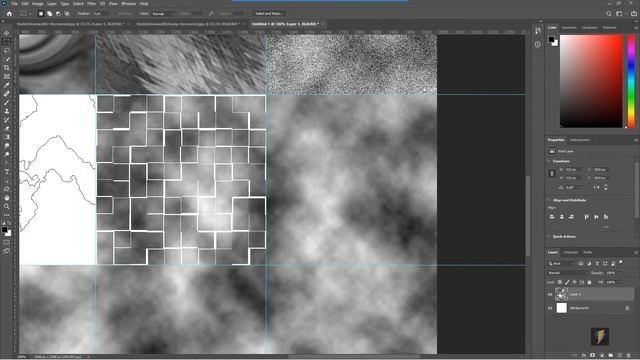Switch to the Channels tab
Screen dimensions: 640x360
pos(571,252)
